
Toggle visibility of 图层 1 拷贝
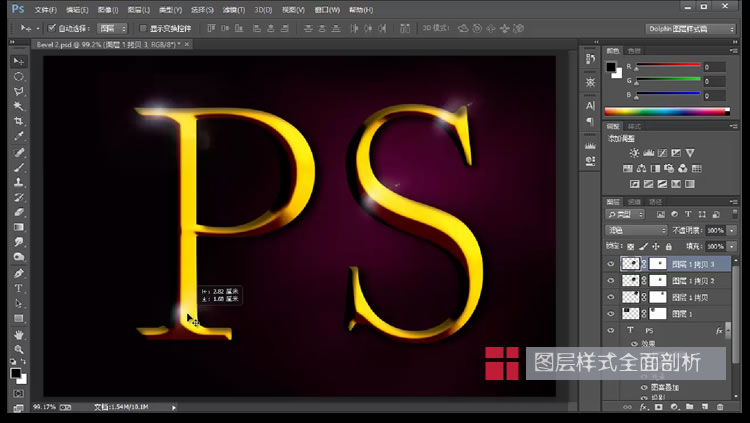611,297
